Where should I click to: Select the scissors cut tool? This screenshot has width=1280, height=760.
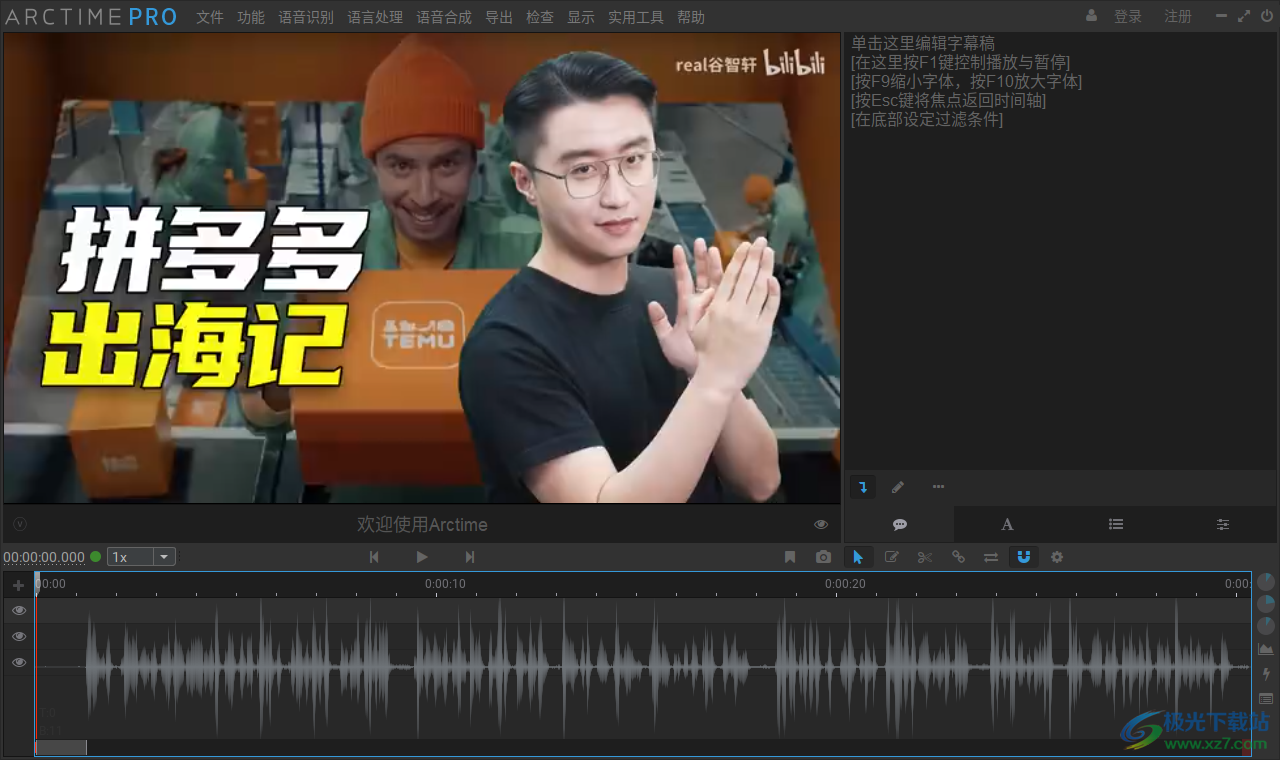tap(925, 557)
